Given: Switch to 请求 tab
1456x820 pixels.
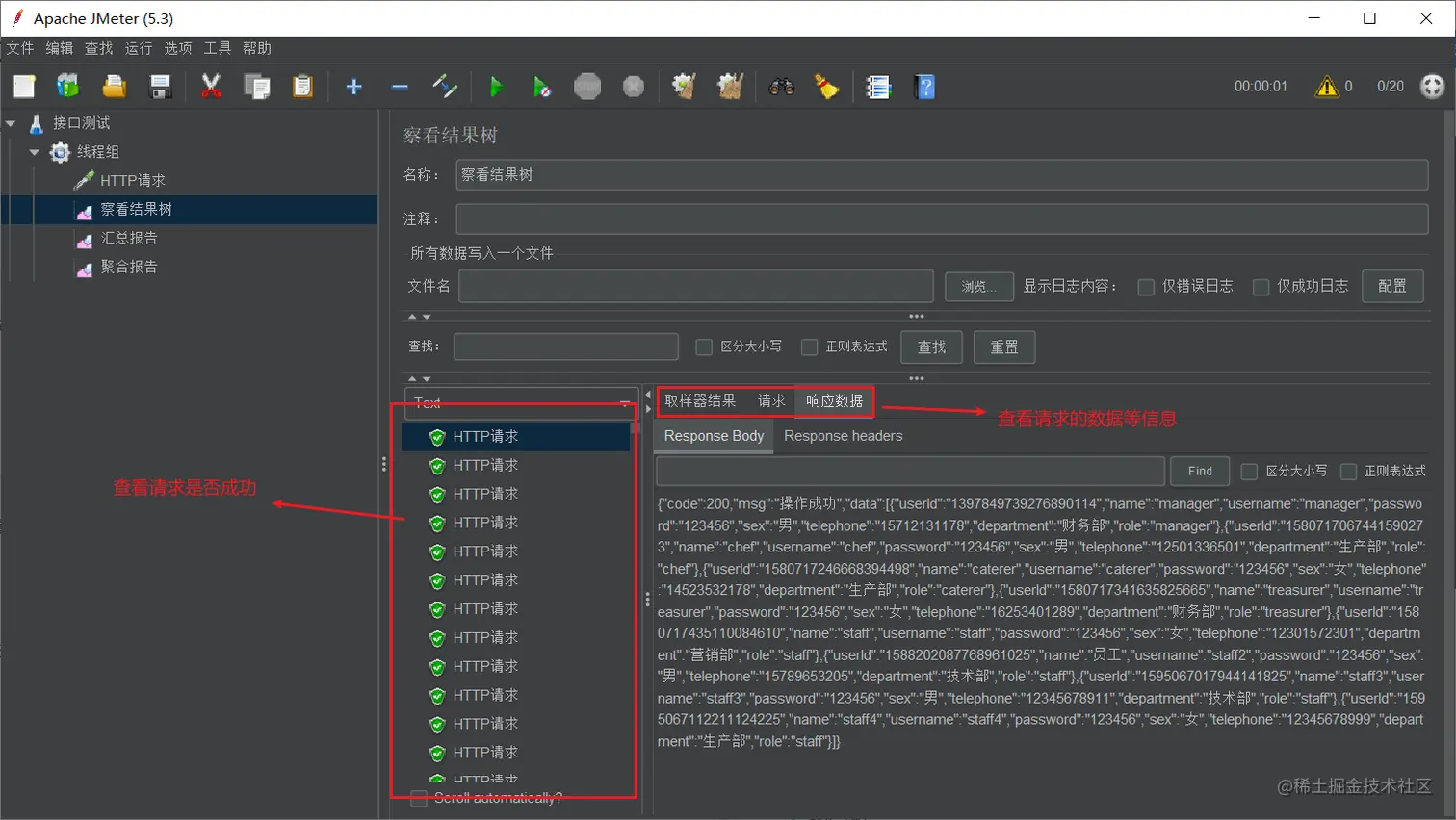Looking at the screenshot, I should [x=771, y=401].
